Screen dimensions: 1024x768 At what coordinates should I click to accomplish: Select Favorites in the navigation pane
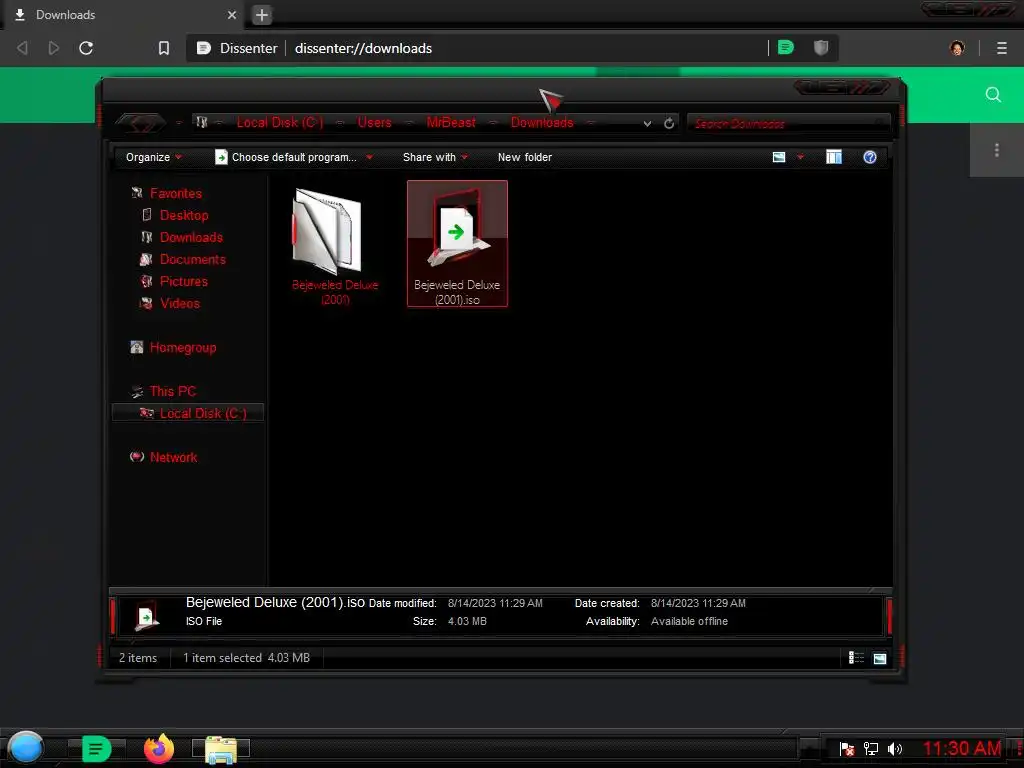(x=176, y=193)
